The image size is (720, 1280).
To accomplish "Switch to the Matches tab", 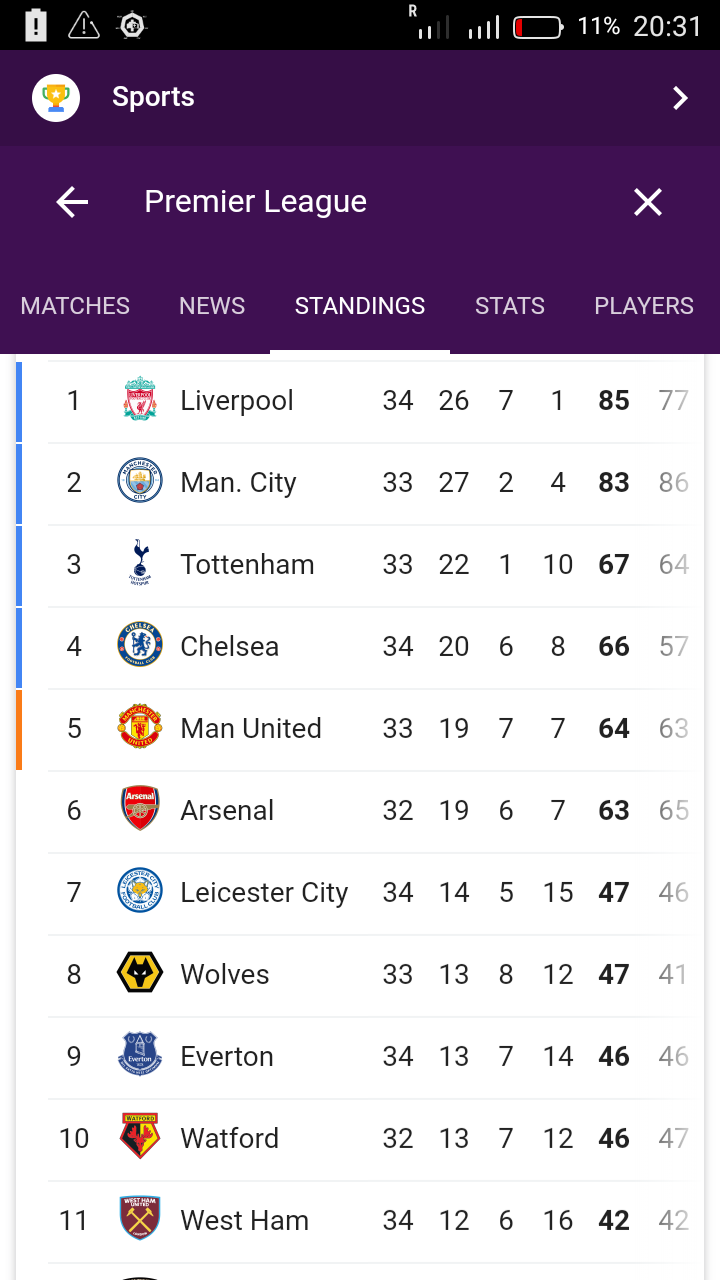I will point(75,306).
